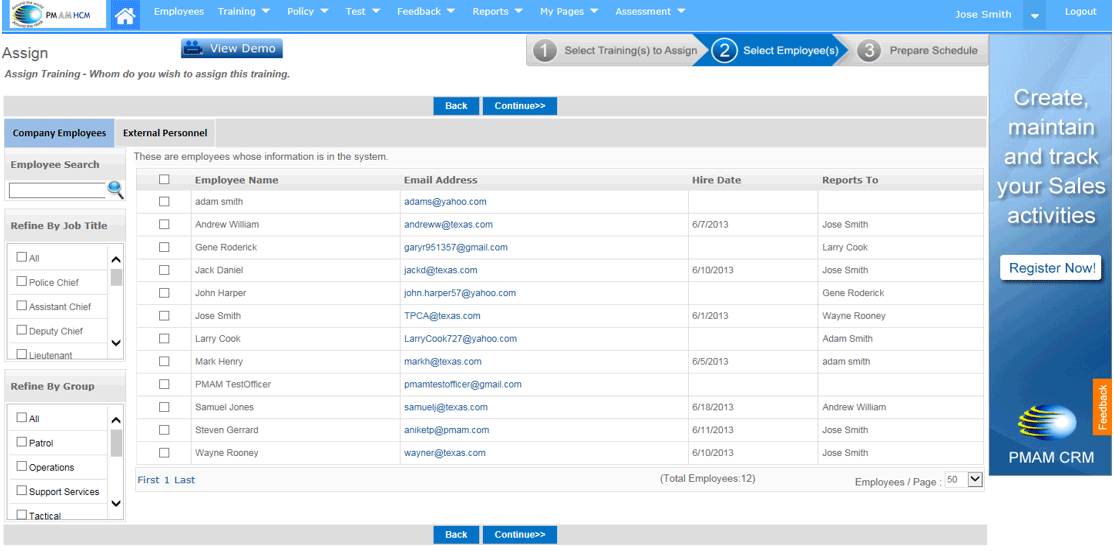Click the employee search magnifier icon
This screenshot has height=557, width=1114.
tap(115, 190)
